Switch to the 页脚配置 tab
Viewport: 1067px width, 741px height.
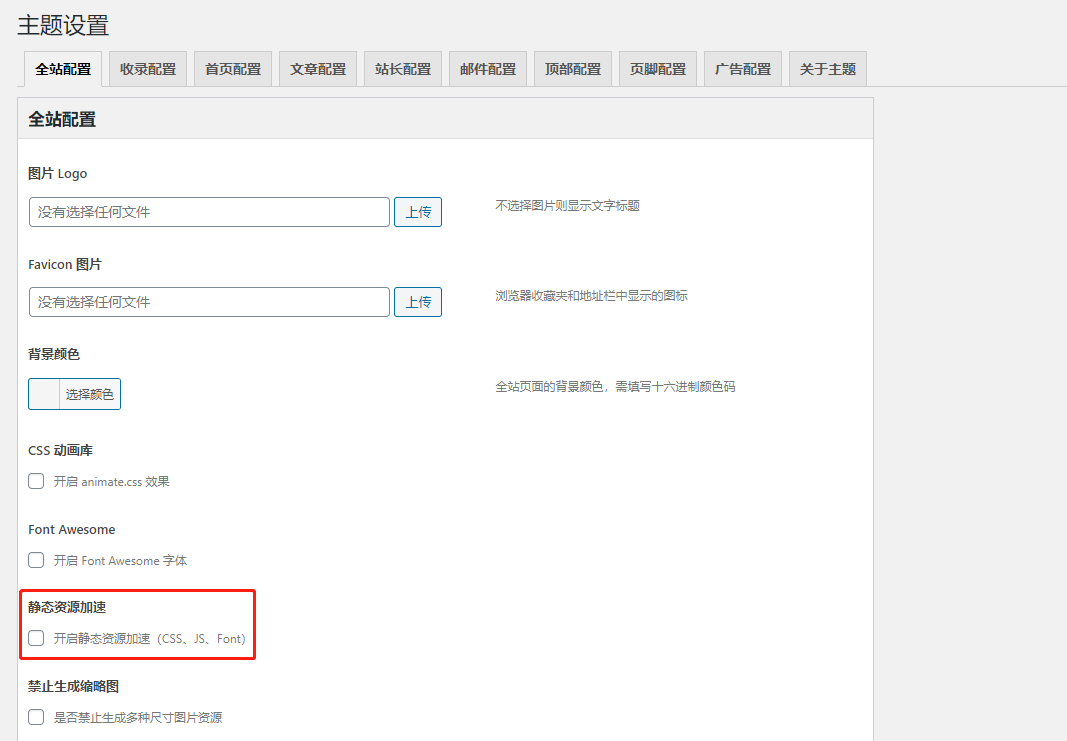pyautogui.click(x=657, y=68)
